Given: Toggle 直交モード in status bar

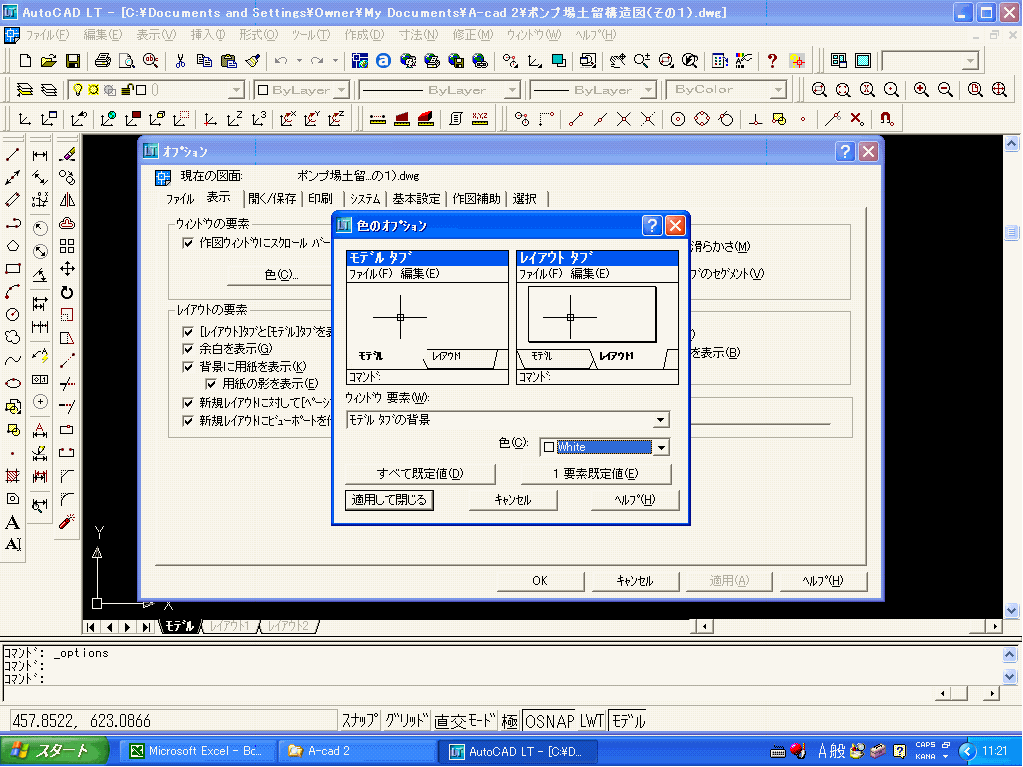Looking at the screenshot, I should (x=465, y=721).
